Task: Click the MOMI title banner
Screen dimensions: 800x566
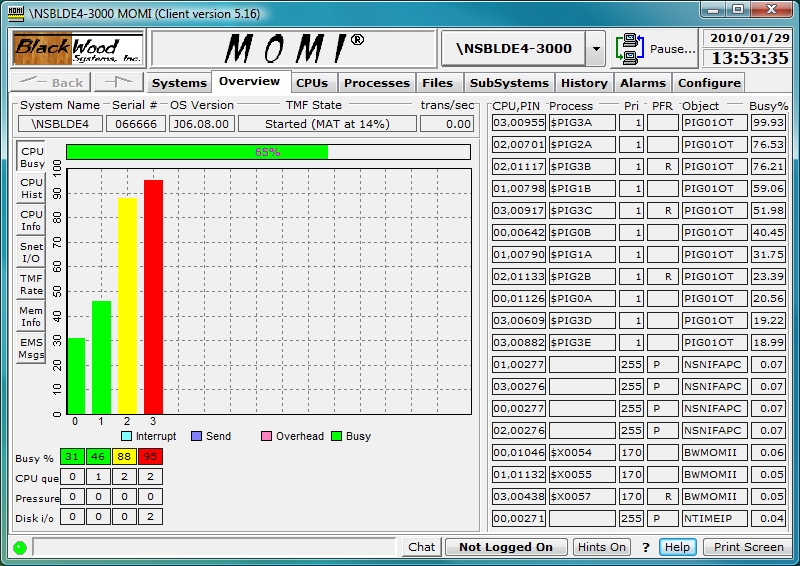Action: click(293, 48)
